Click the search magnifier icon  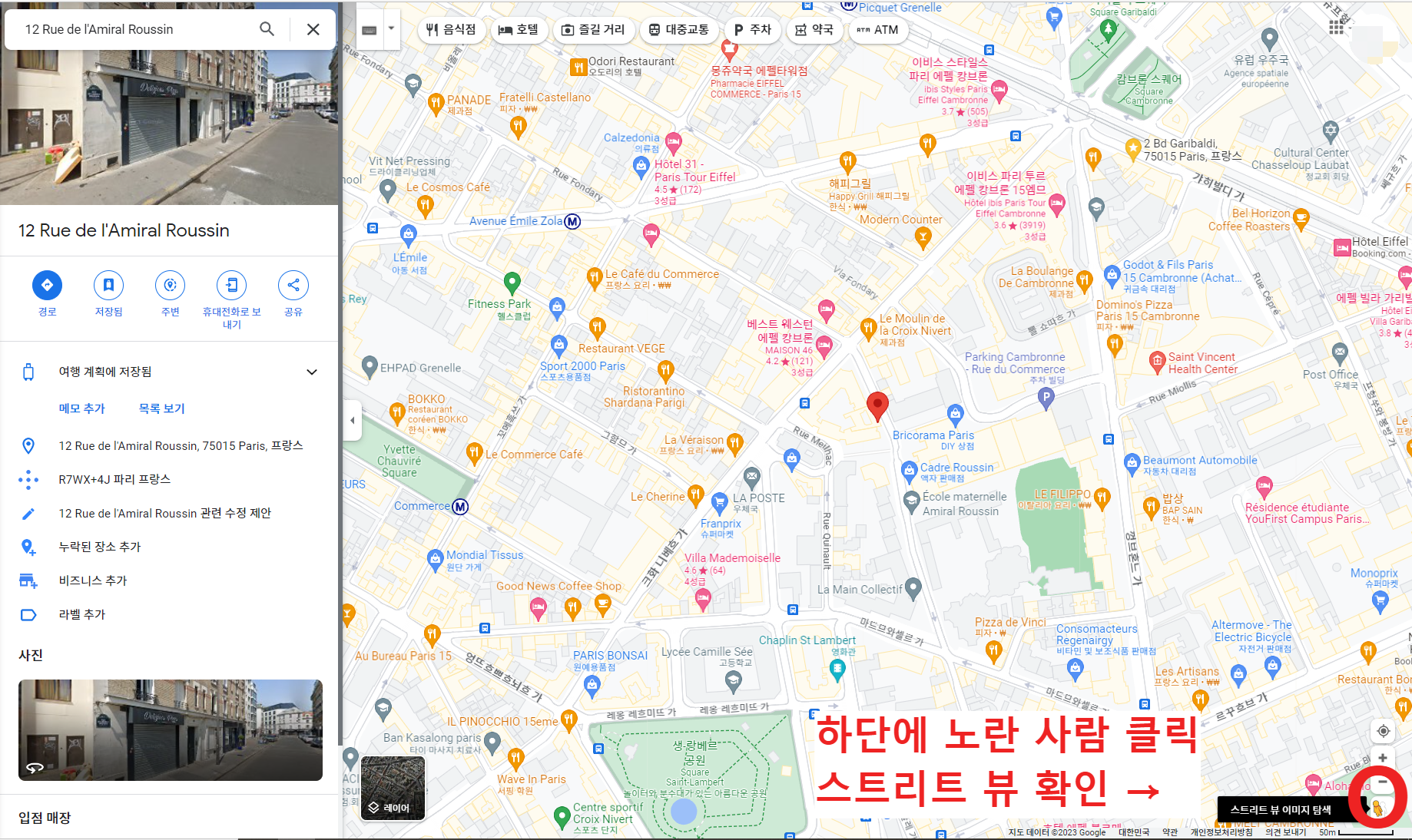coord(267,29)
